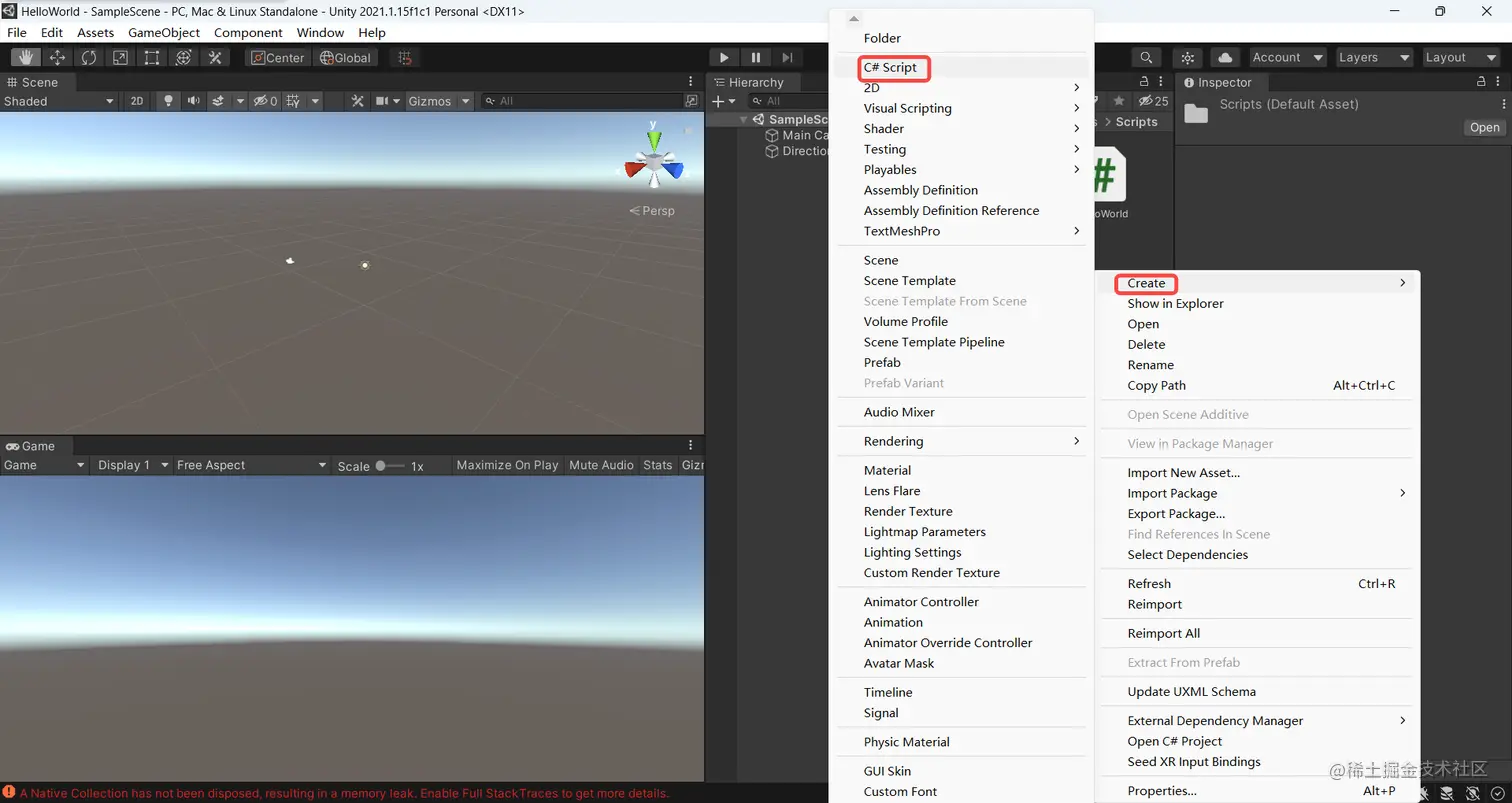
Task: Click the Scripts breadcrumb in Project panel
Action: pos(1136,122)
